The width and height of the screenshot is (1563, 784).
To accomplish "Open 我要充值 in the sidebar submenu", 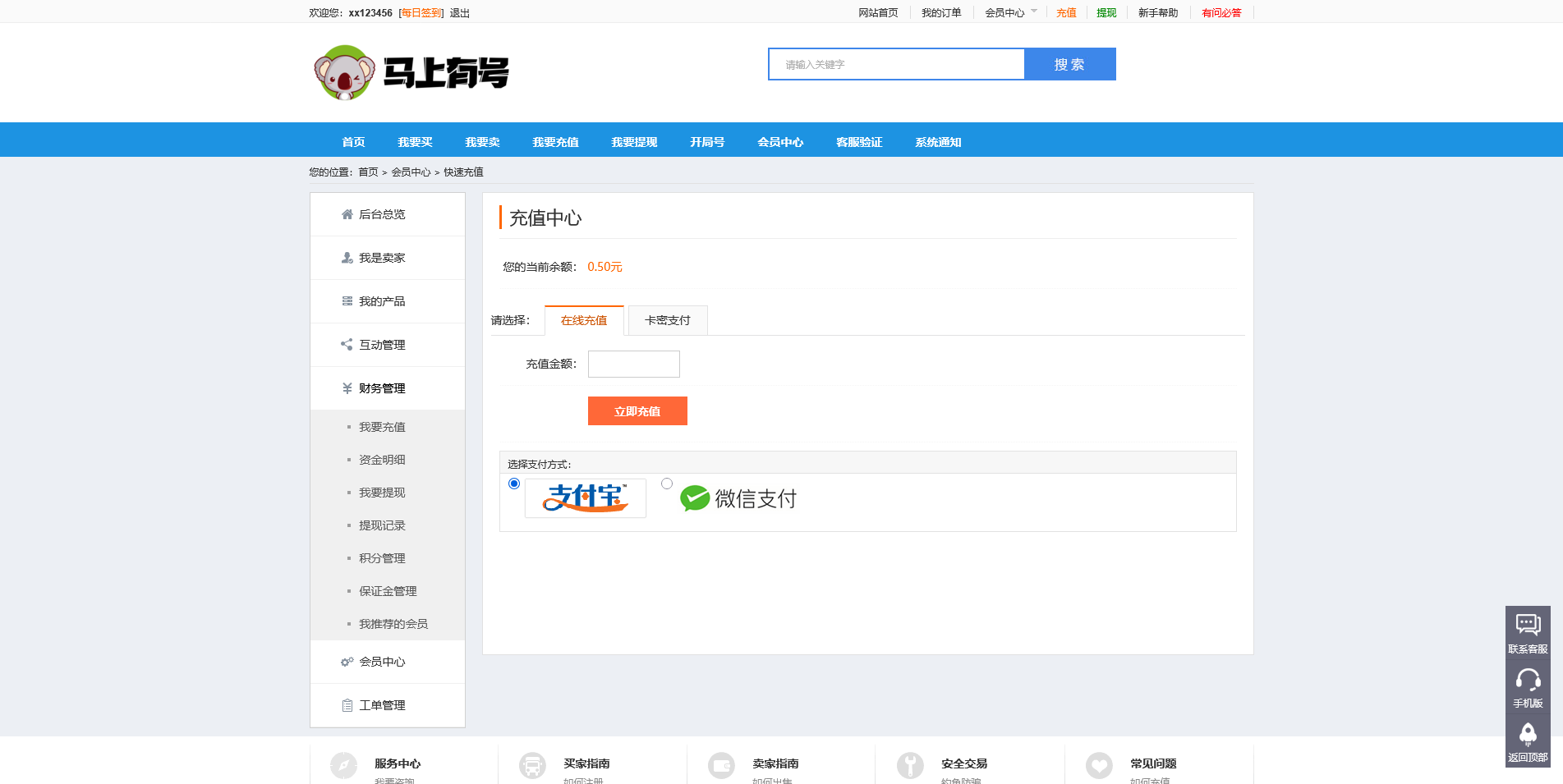I will click(382, 427).
